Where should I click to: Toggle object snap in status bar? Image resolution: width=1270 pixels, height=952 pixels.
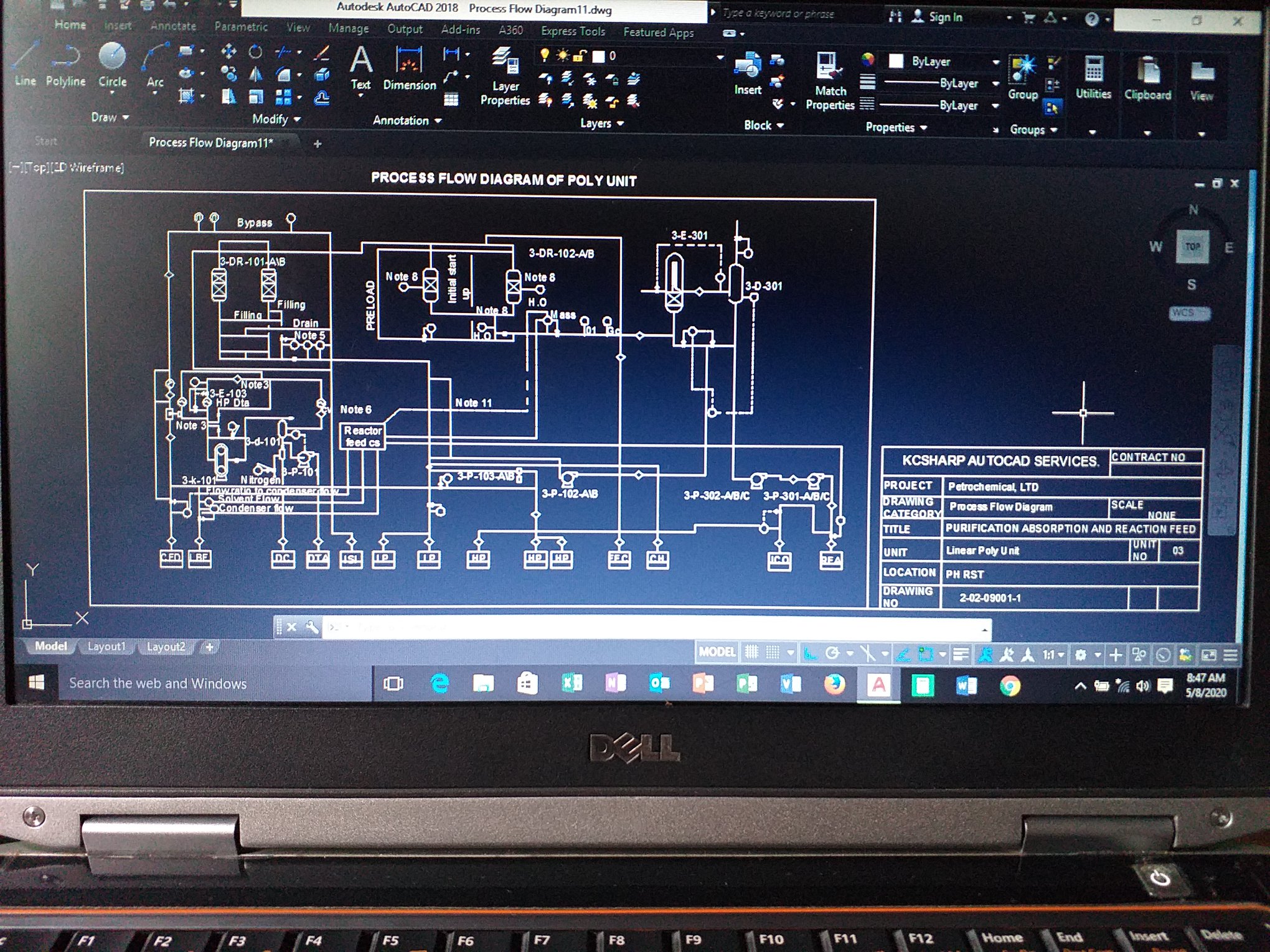926,655
